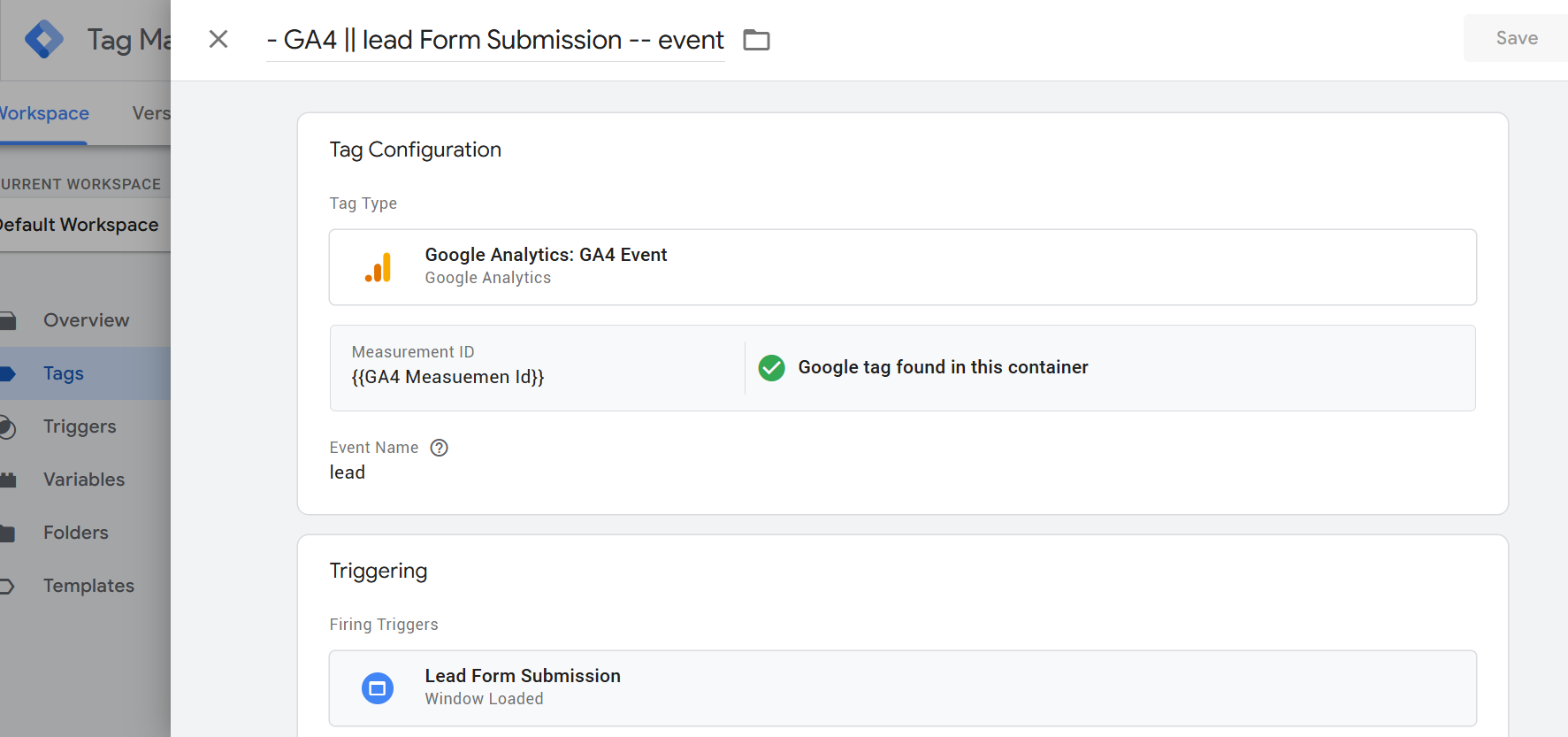Click the Tag Configuration heading
The image size is (1568, 737).
(416, 150)
